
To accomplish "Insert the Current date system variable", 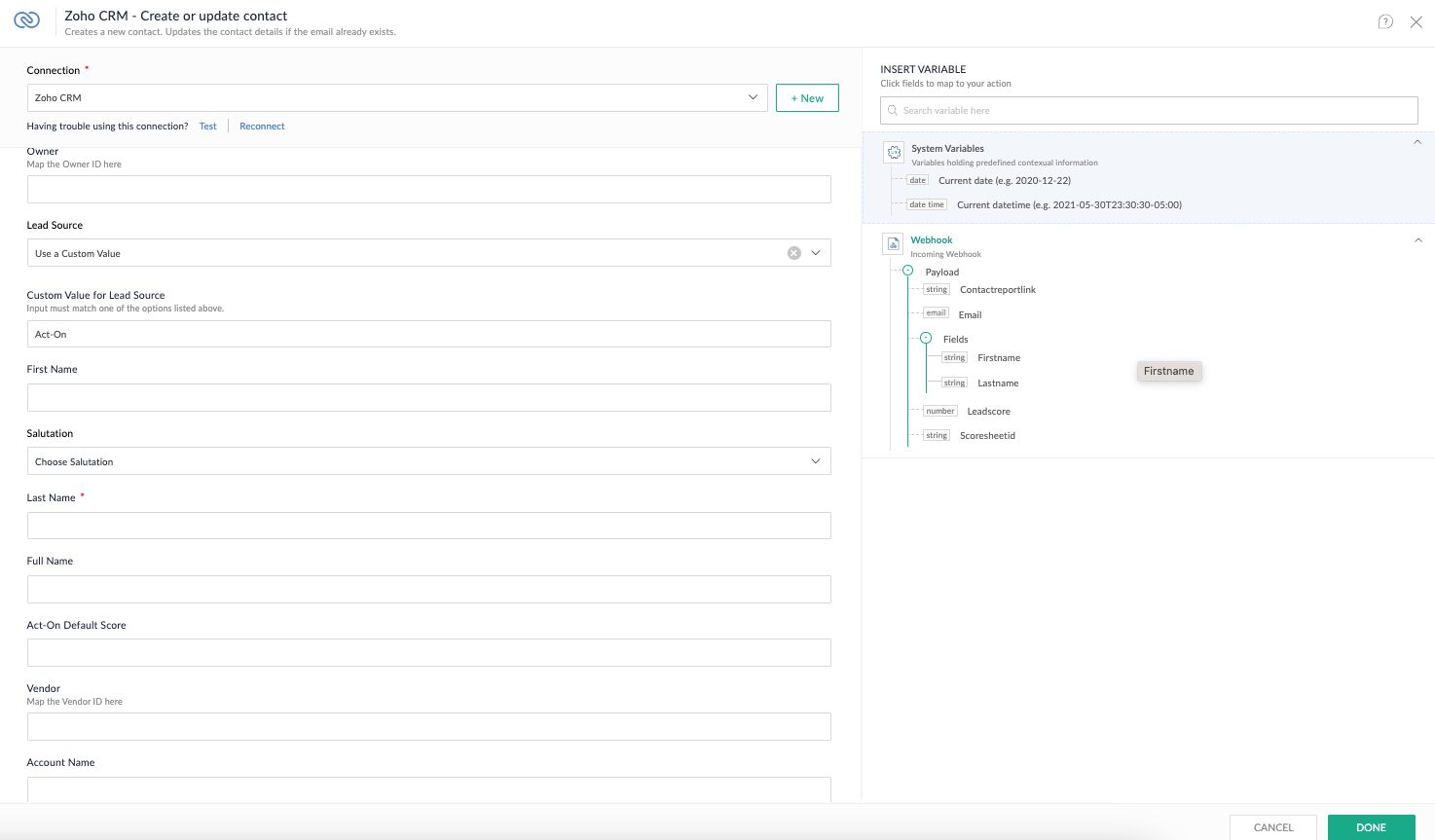I will pos(1004,181).
